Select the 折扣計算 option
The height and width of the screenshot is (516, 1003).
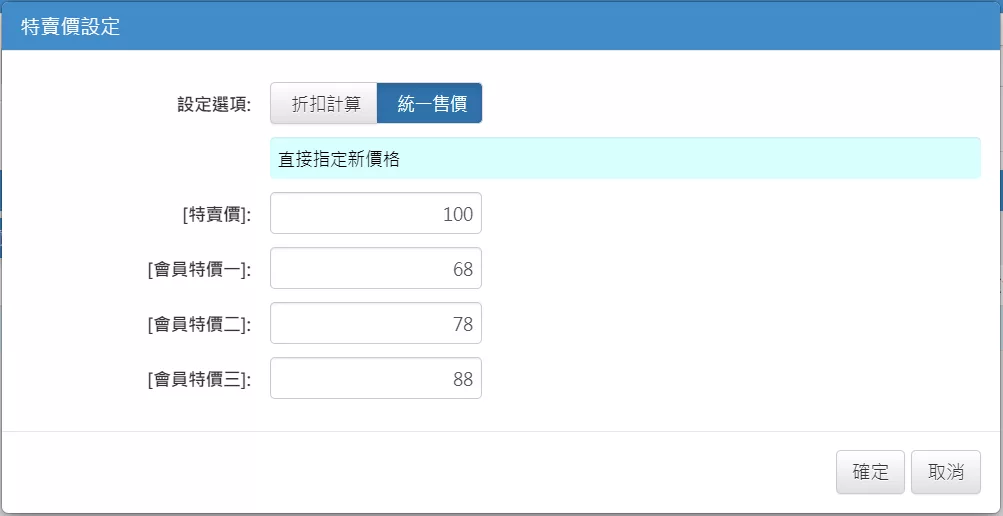[x=324, y=103]
